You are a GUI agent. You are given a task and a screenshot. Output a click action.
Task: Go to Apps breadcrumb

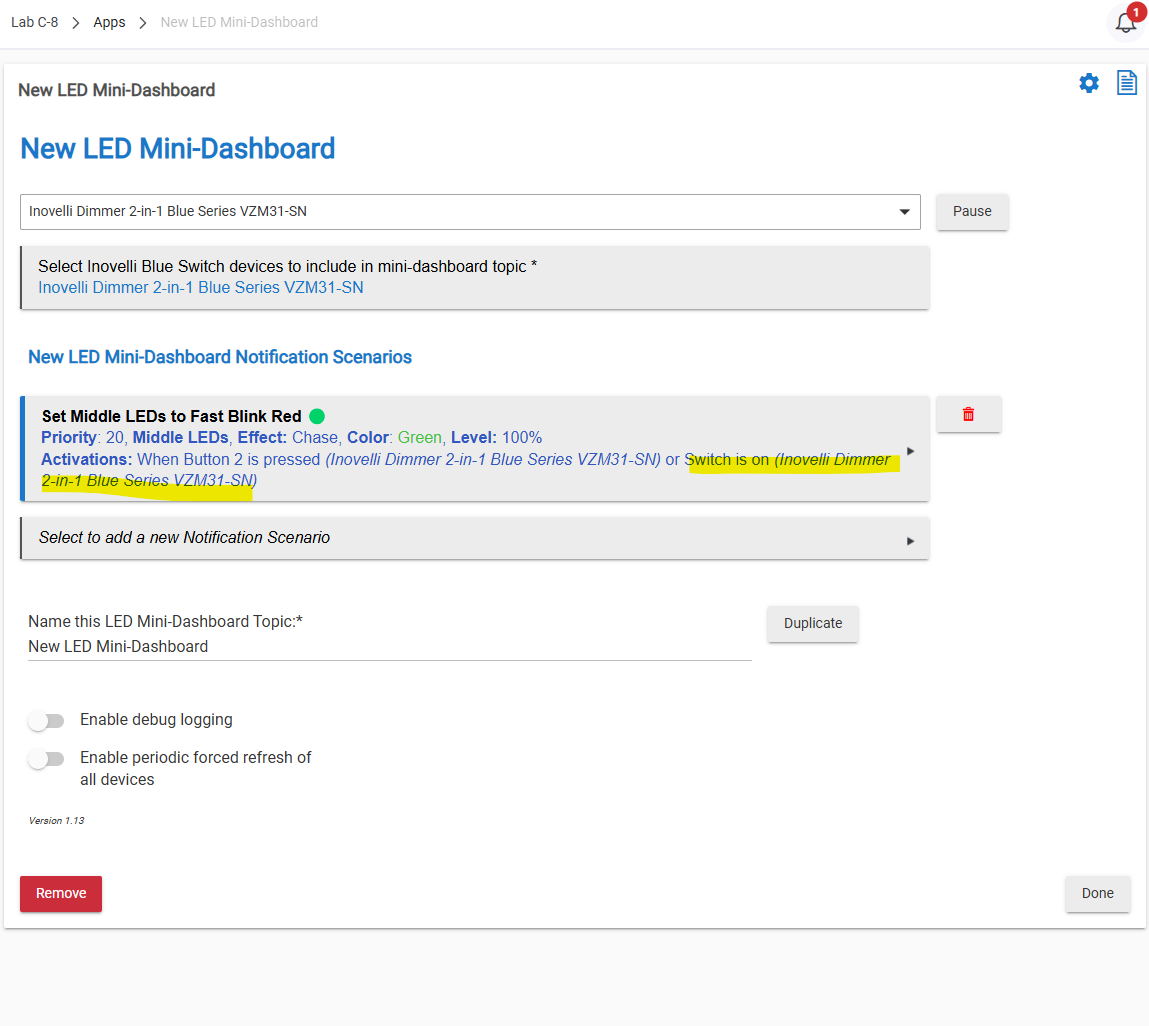pos(109,22)
